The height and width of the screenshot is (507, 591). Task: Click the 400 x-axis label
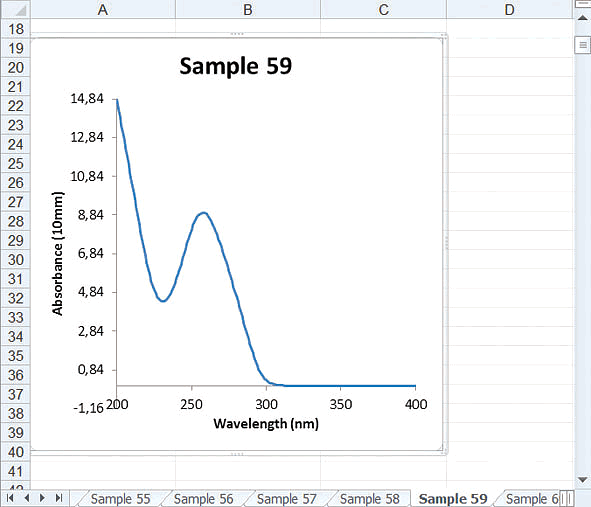click(416, 404)
